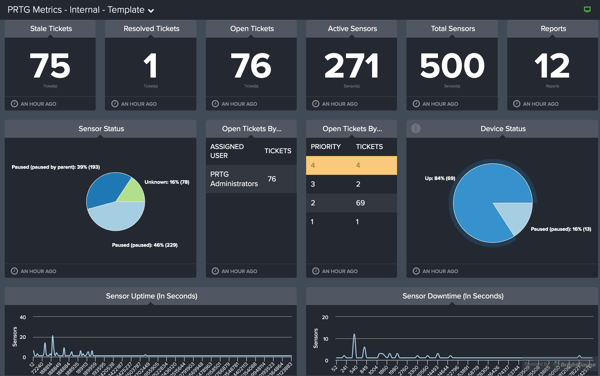
Task: Select the stale tickets count 75
Action: 50,65
